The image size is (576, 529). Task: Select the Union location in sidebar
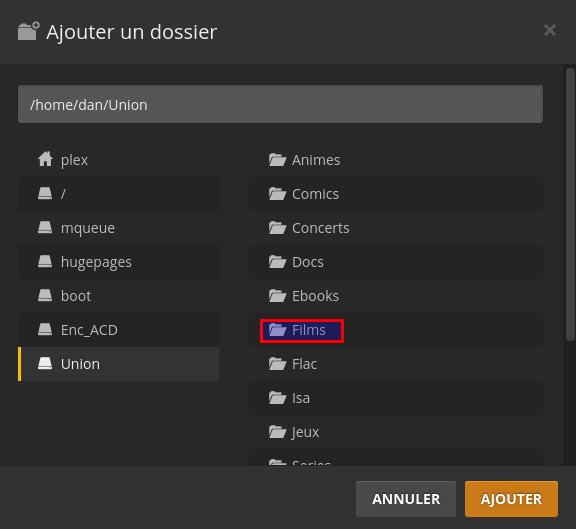click(119, 364)
